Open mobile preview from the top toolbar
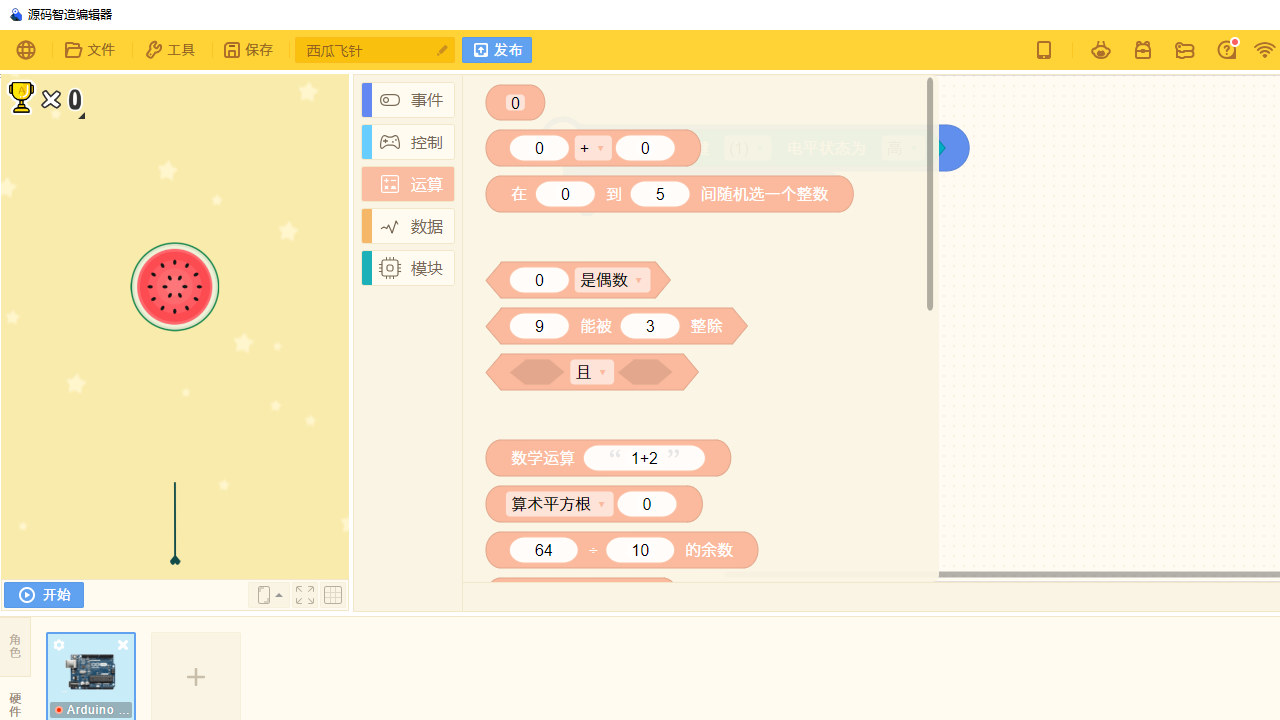 click(1044, 50)
